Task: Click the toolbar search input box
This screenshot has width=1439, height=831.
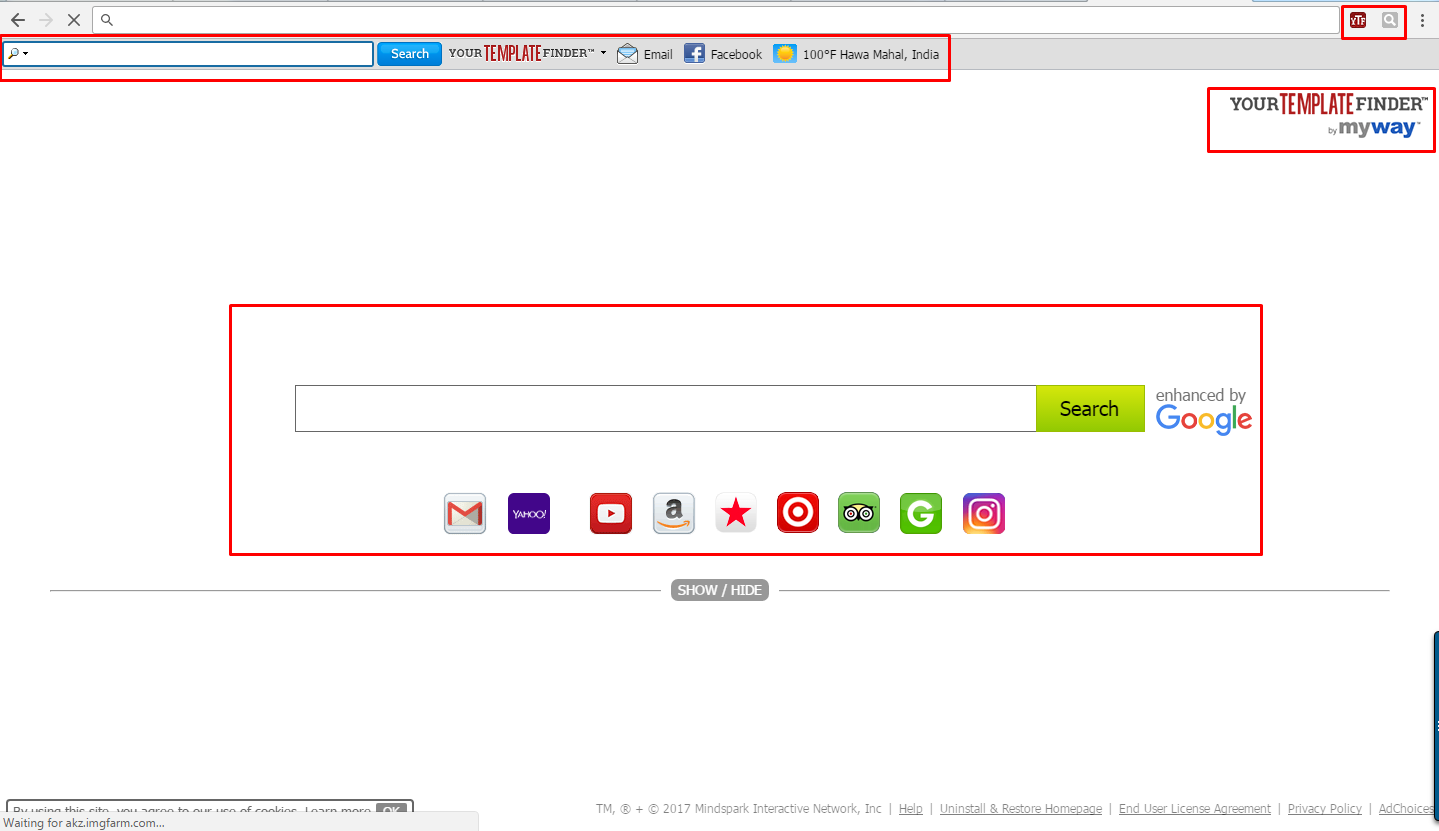Action: pos(188,54)
